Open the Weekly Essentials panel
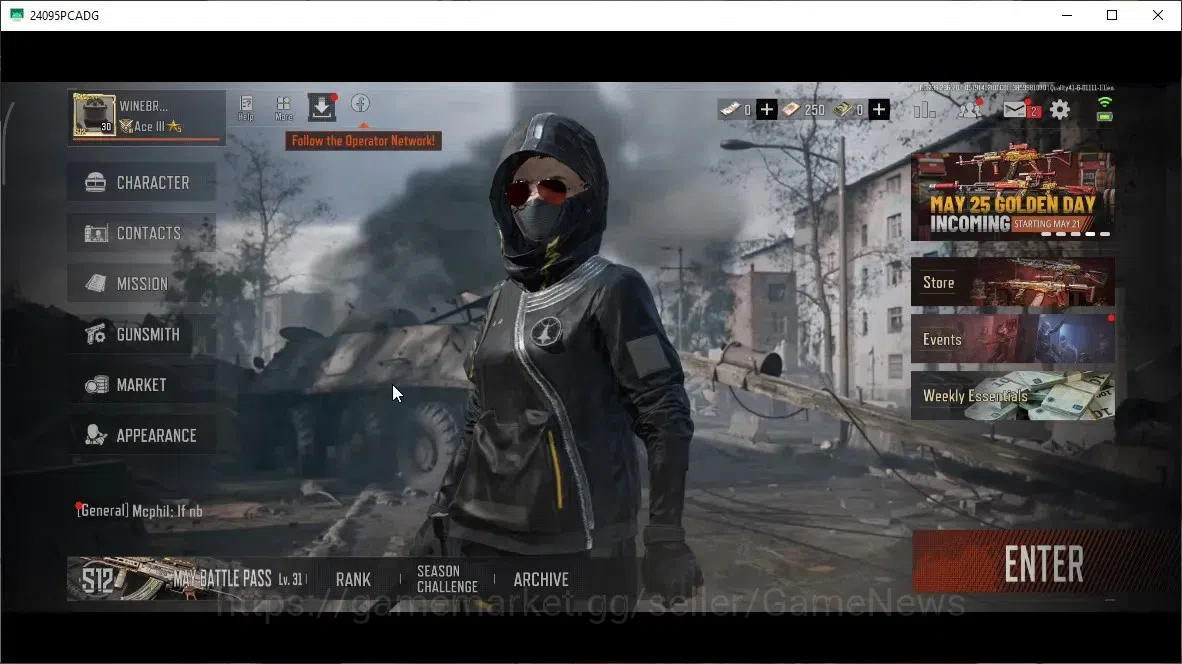 tap(1012, 396)
